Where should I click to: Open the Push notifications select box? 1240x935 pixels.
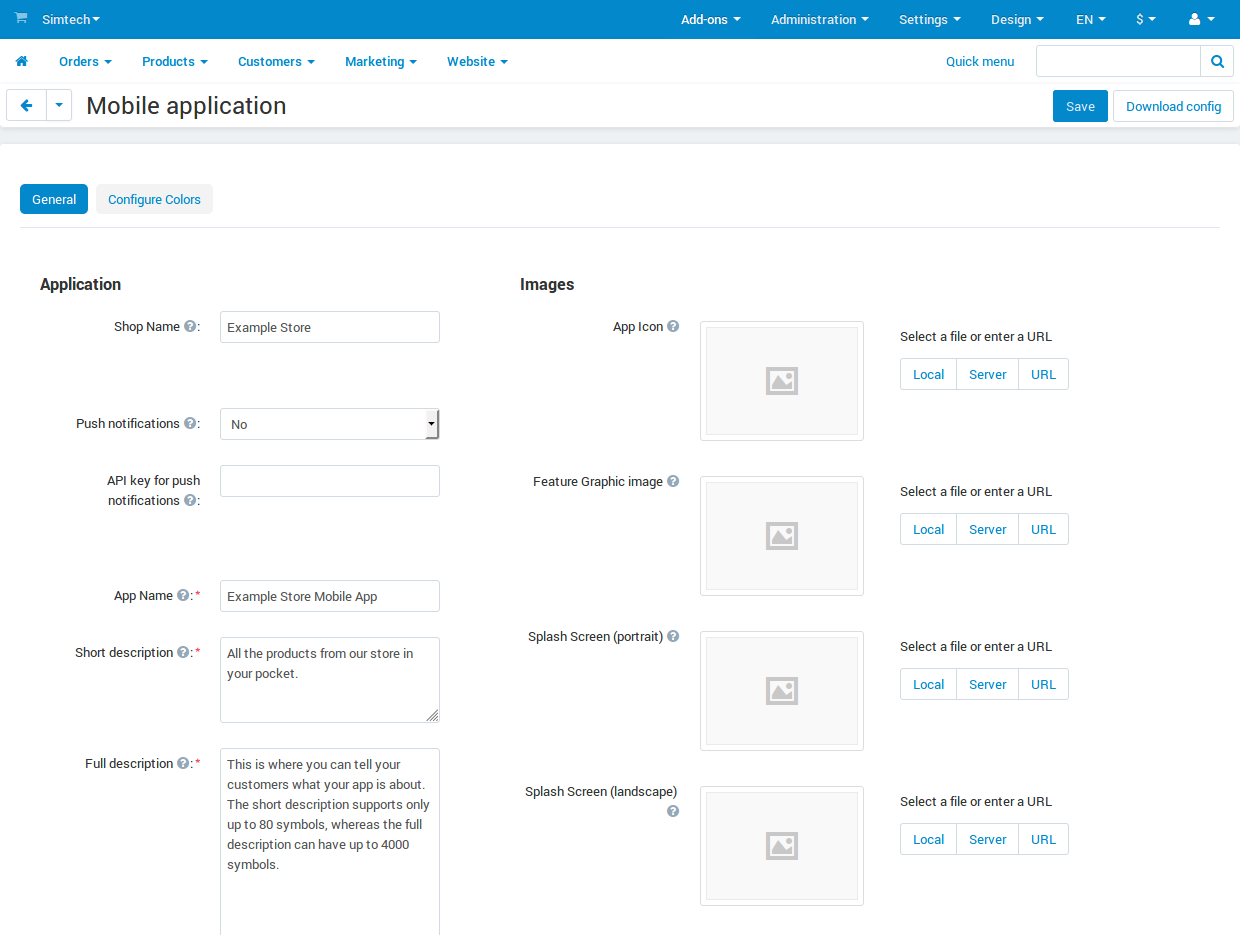[329, 424]
